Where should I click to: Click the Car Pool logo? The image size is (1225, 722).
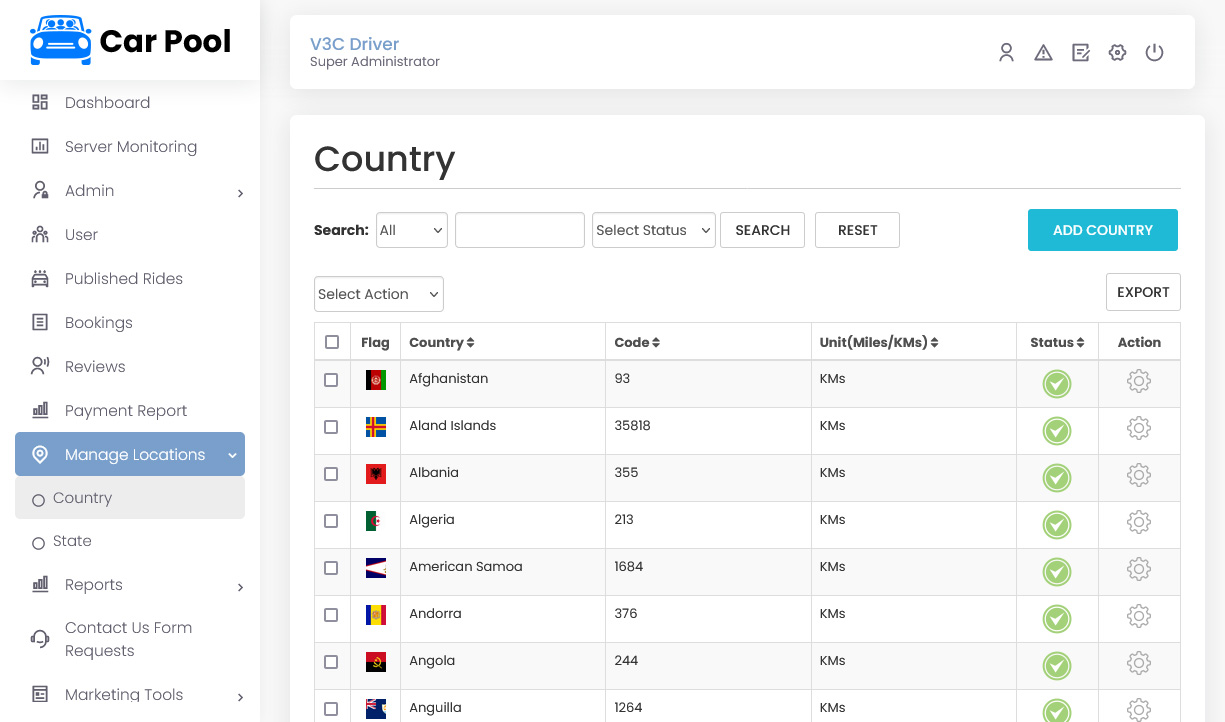[130, 41]
